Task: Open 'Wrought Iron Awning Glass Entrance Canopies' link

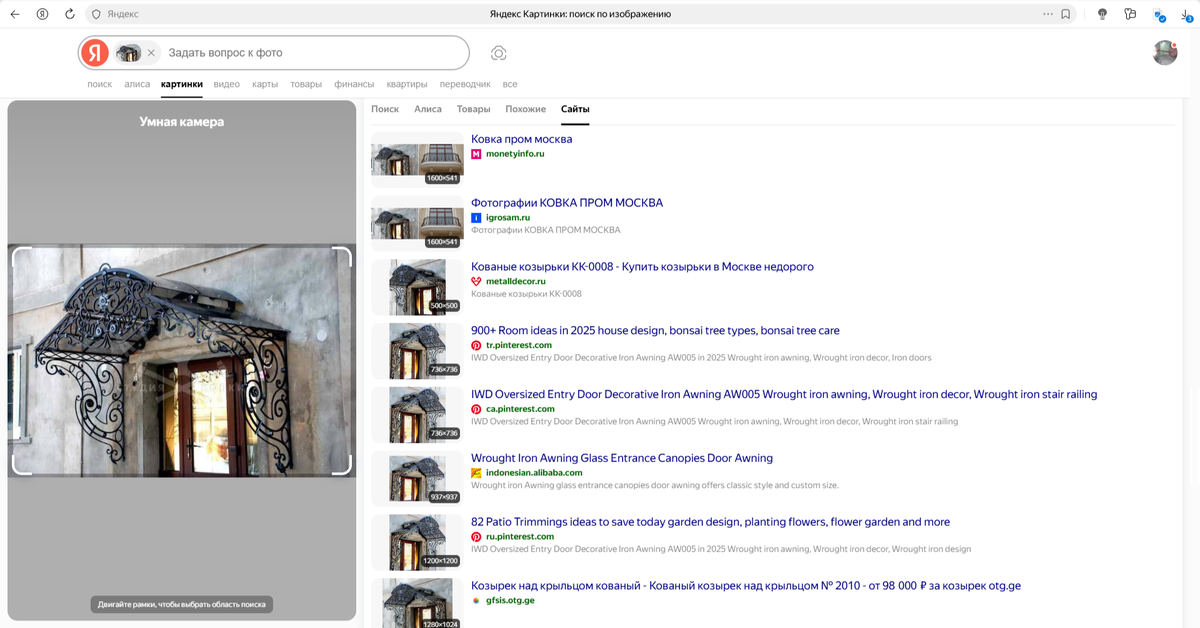Action: [622, 458]
